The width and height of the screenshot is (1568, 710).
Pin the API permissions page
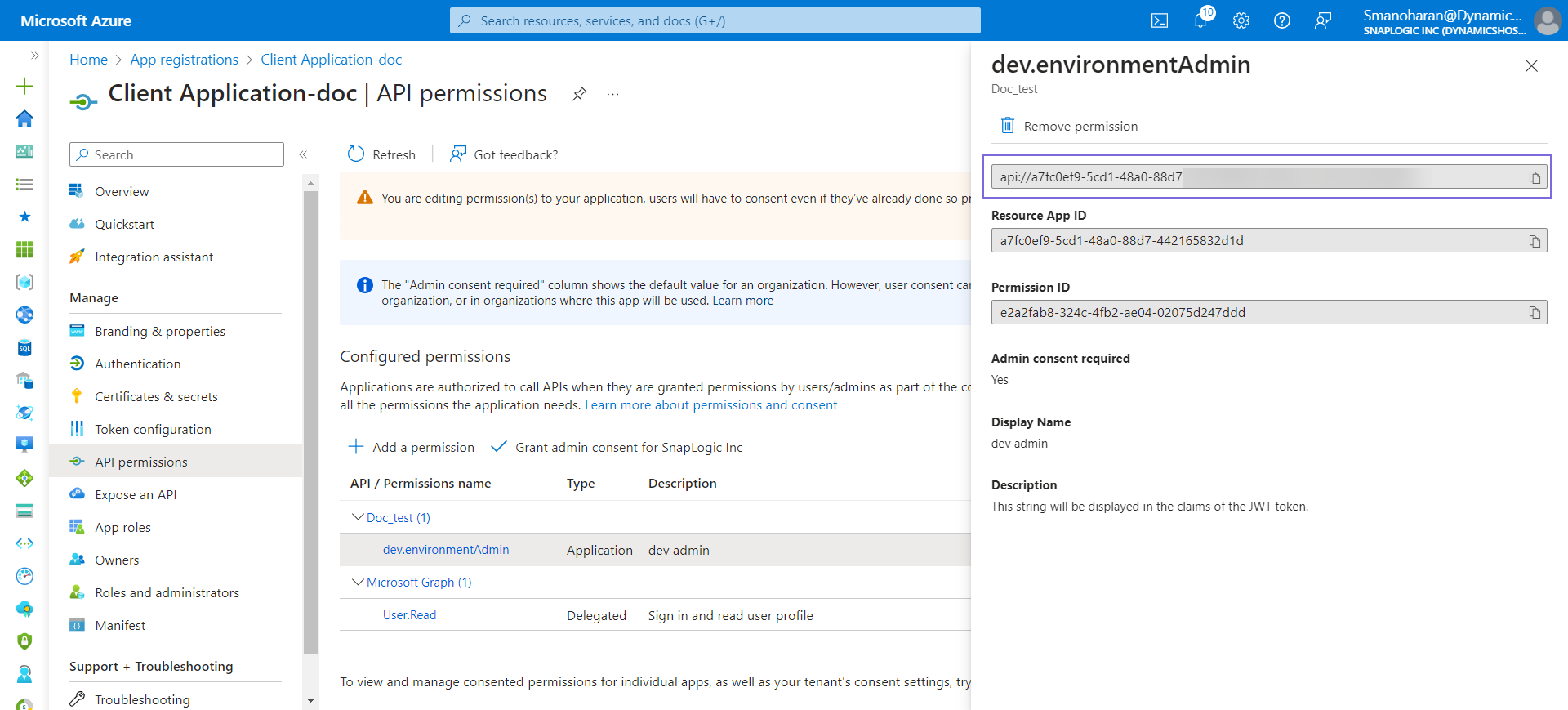click(579, 94)
